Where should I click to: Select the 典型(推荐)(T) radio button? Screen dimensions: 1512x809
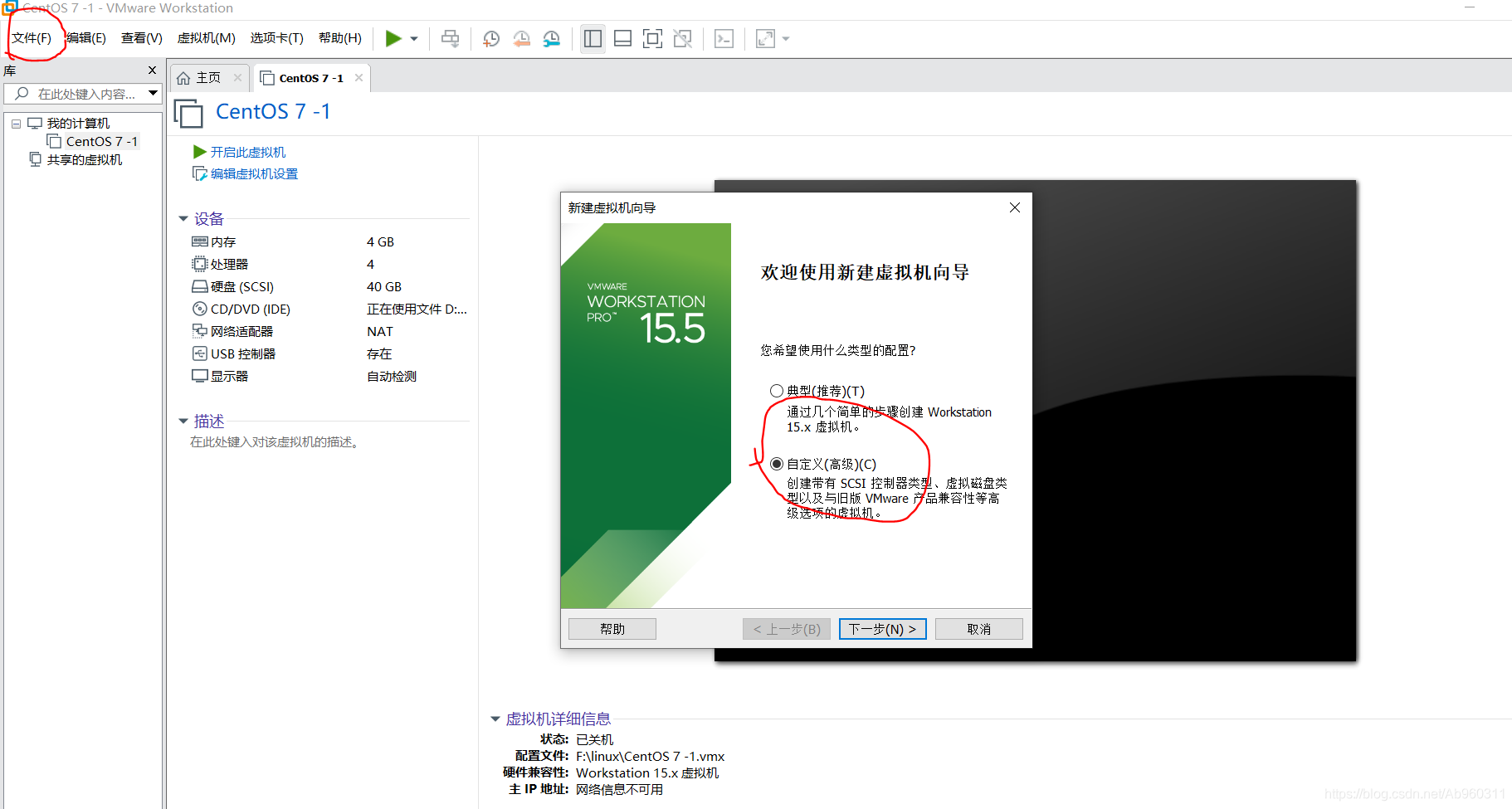pyautogui.click(x=777, y=391)
